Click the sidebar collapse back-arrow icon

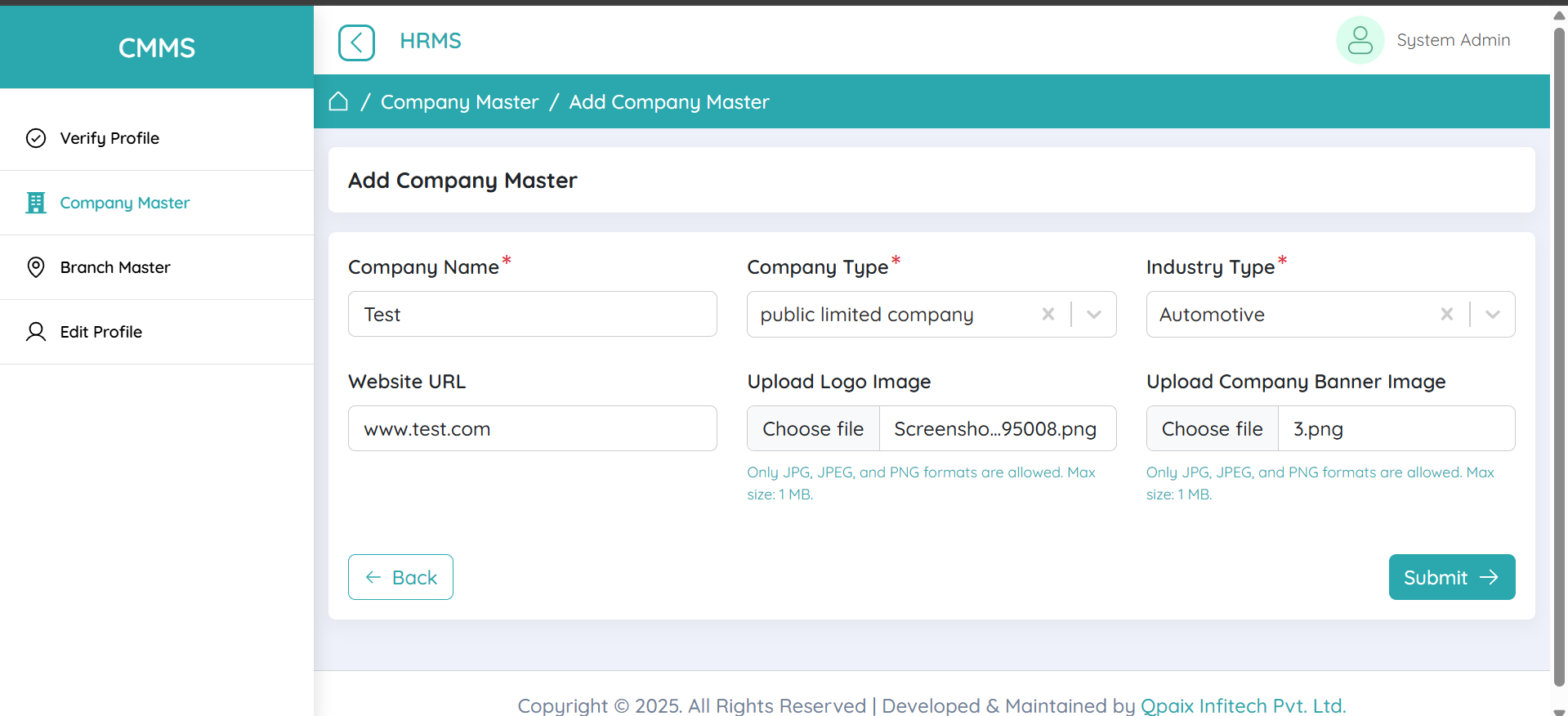(x=356, y=43)
